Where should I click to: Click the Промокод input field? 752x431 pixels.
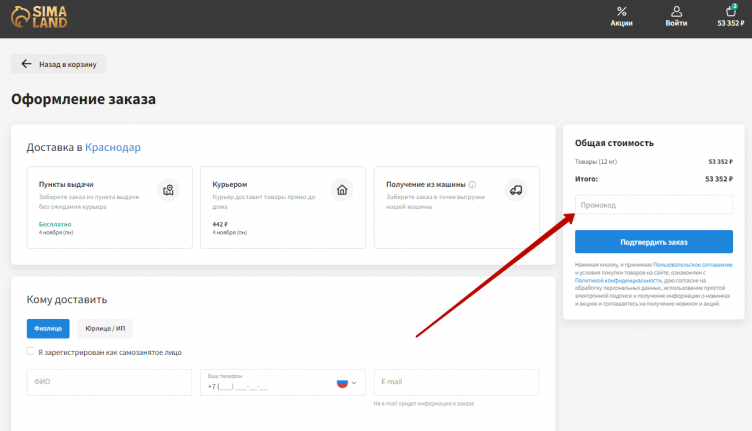click(654, 205)
